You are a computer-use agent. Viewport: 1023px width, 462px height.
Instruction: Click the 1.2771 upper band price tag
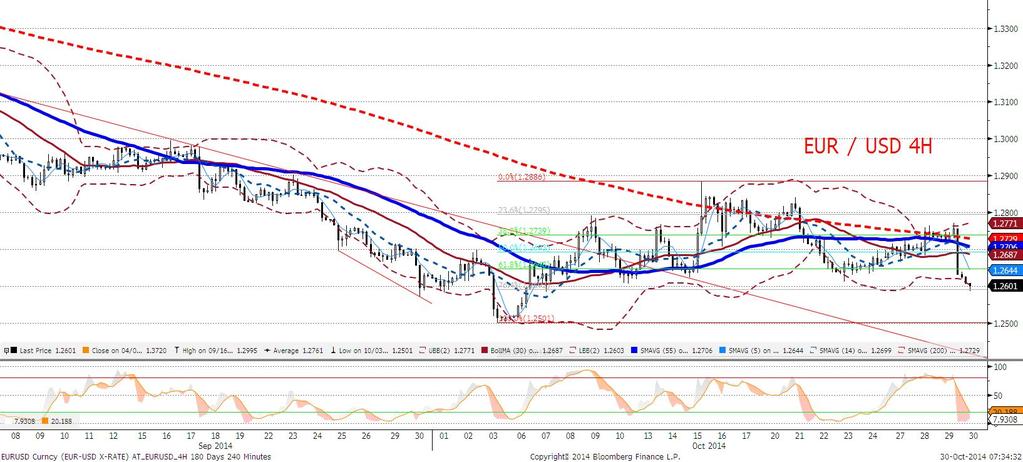[x=1004, y=223]
